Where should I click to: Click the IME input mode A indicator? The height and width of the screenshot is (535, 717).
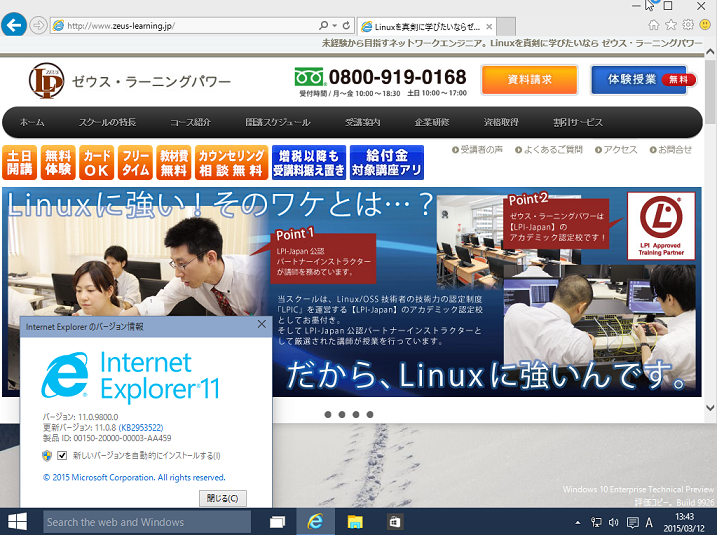click(649, 522)
